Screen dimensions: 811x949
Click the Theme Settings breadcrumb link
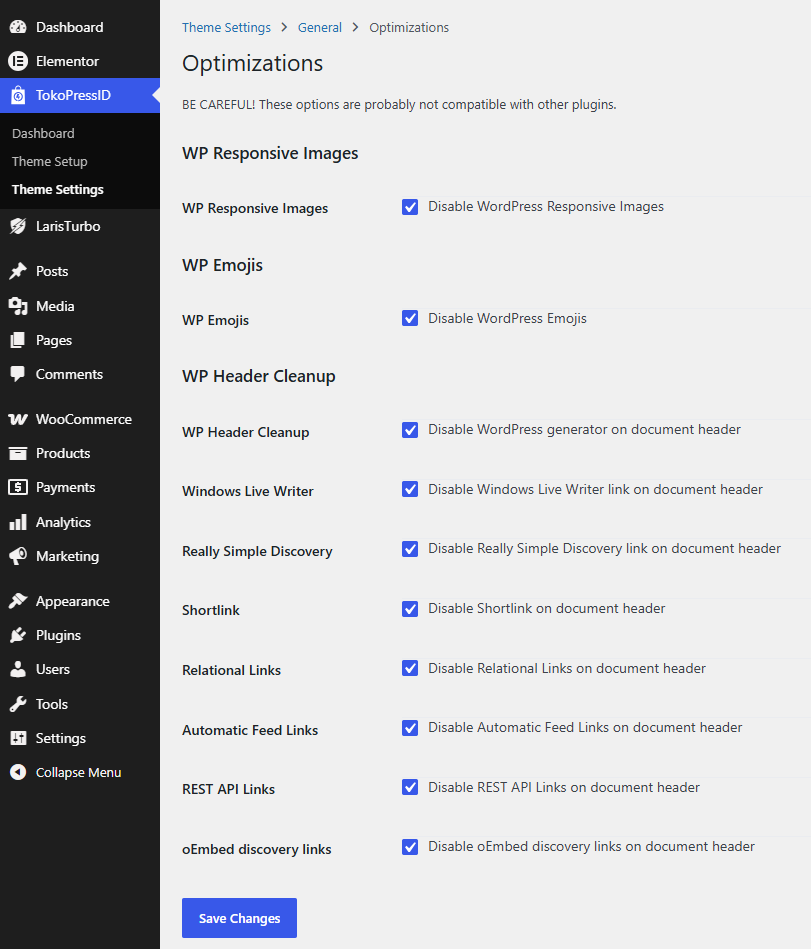(x=226, y=27)
